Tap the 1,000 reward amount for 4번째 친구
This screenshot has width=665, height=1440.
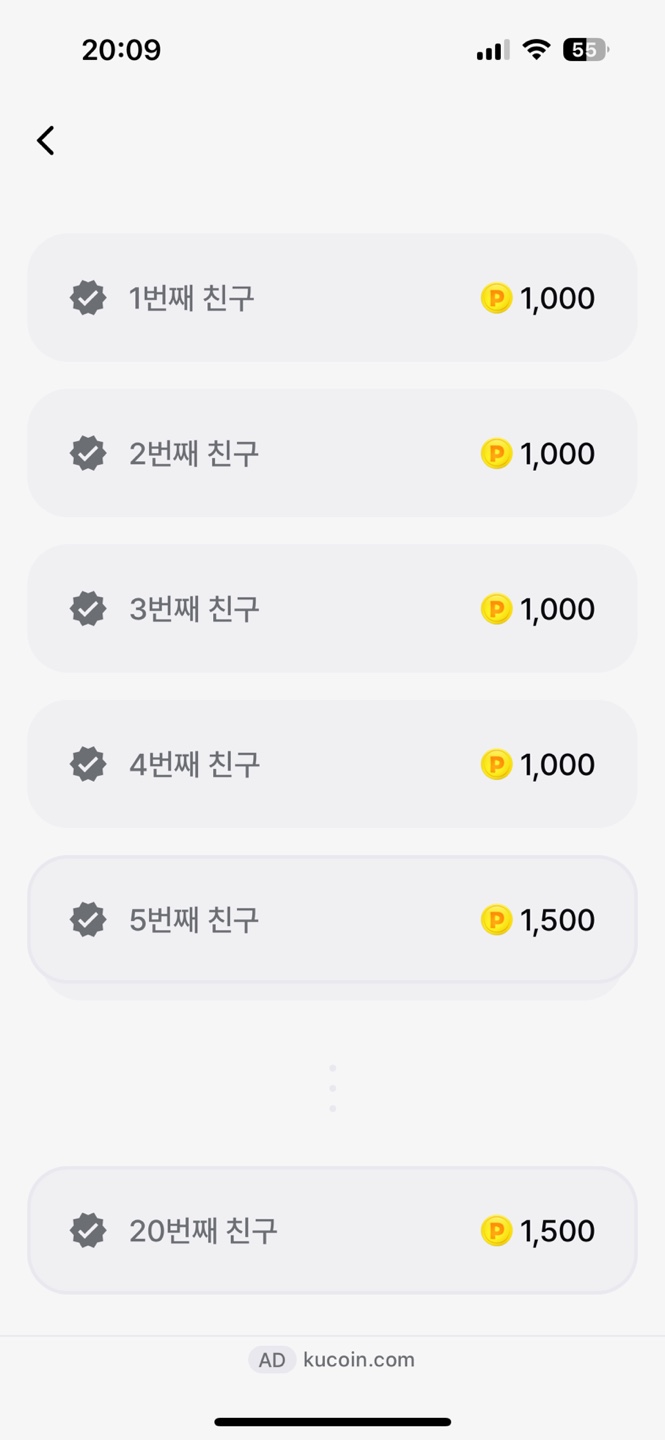tap(556, 764)
